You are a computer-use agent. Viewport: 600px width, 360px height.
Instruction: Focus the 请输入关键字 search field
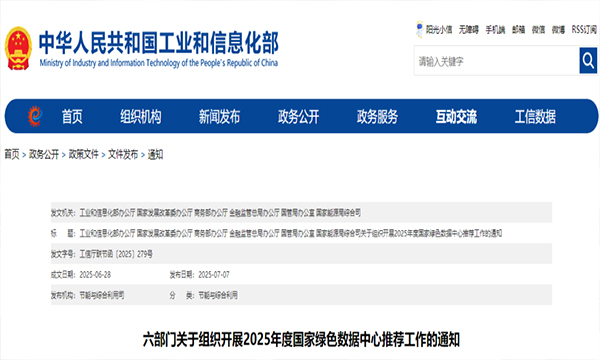[497, 61]
